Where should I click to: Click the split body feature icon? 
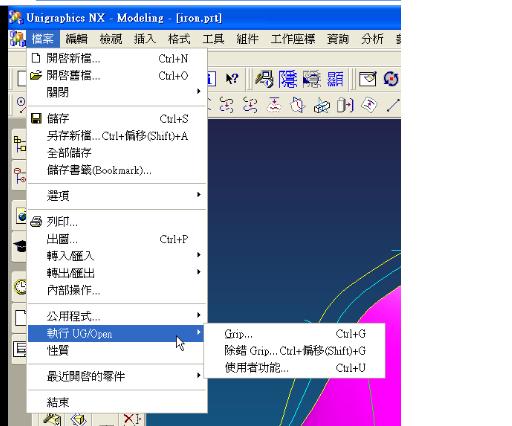345,106
